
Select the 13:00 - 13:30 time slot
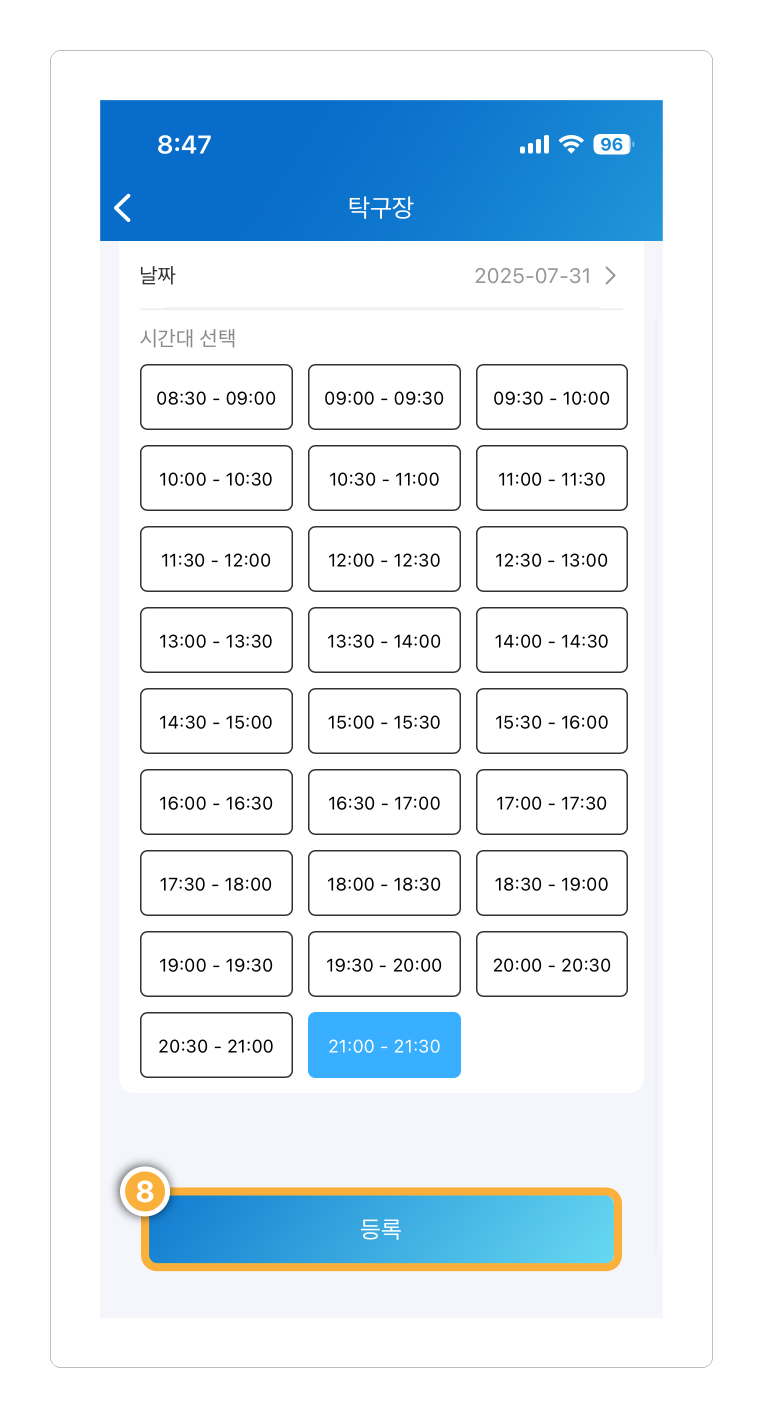[216, 640]
